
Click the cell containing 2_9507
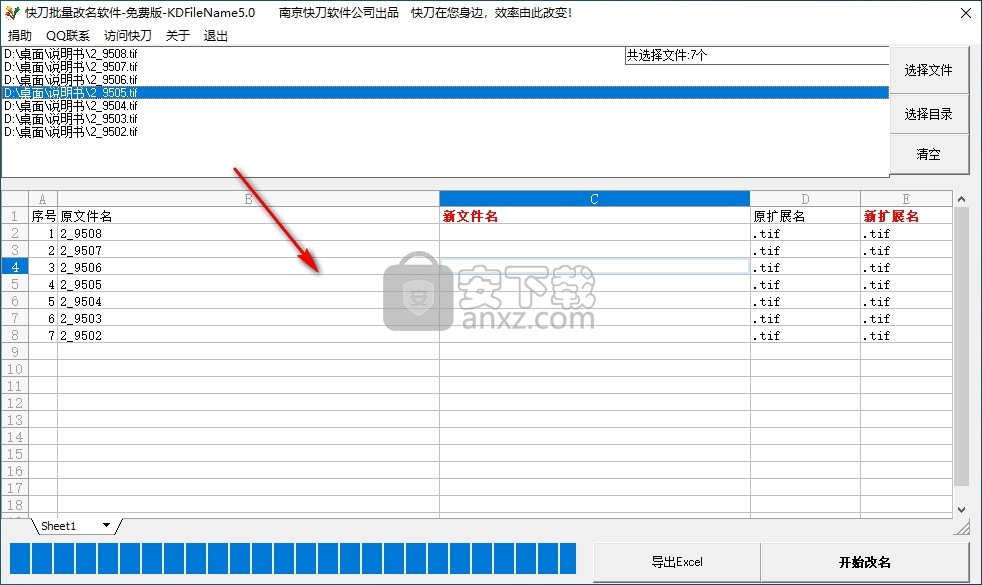(x=248, y=250)
